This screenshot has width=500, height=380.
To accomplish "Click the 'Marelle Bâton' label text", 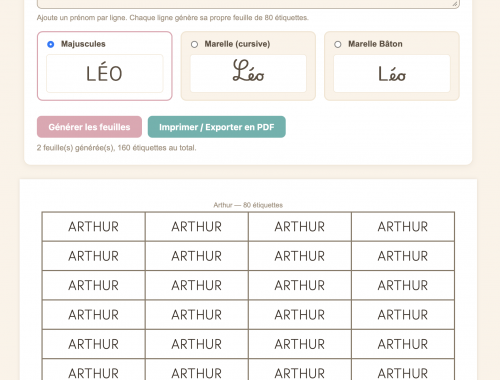I will tap(375, 44).
